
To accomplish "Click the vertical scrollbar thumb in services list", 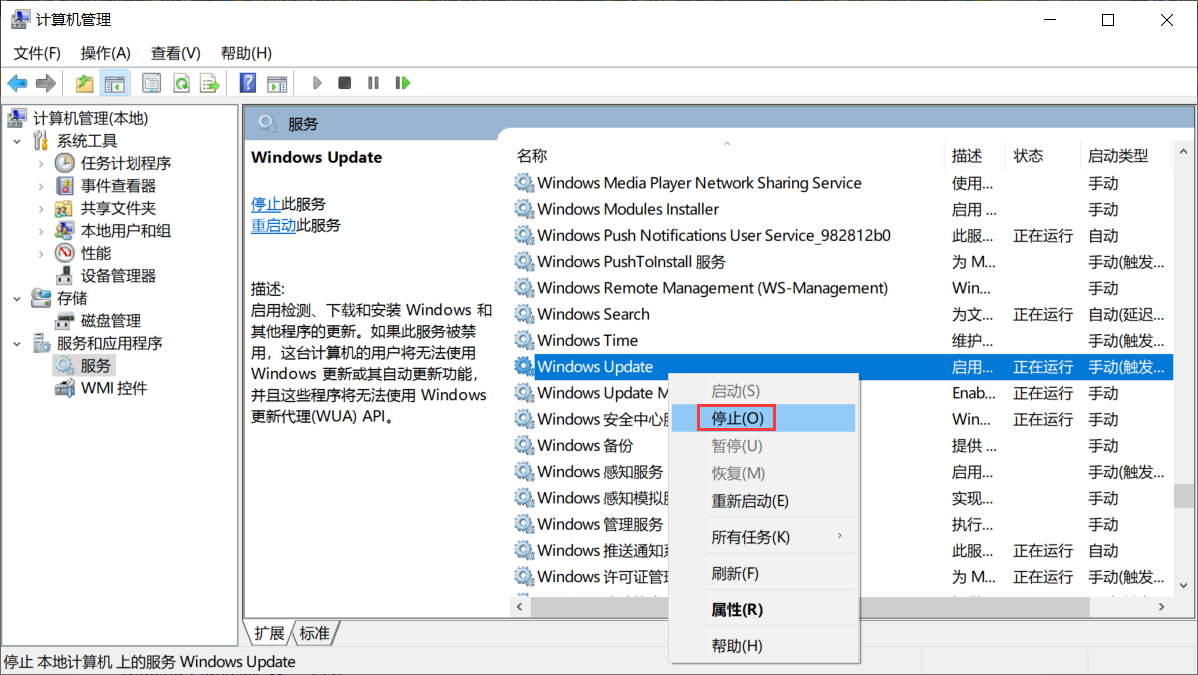I will (x=1183, y=497).
